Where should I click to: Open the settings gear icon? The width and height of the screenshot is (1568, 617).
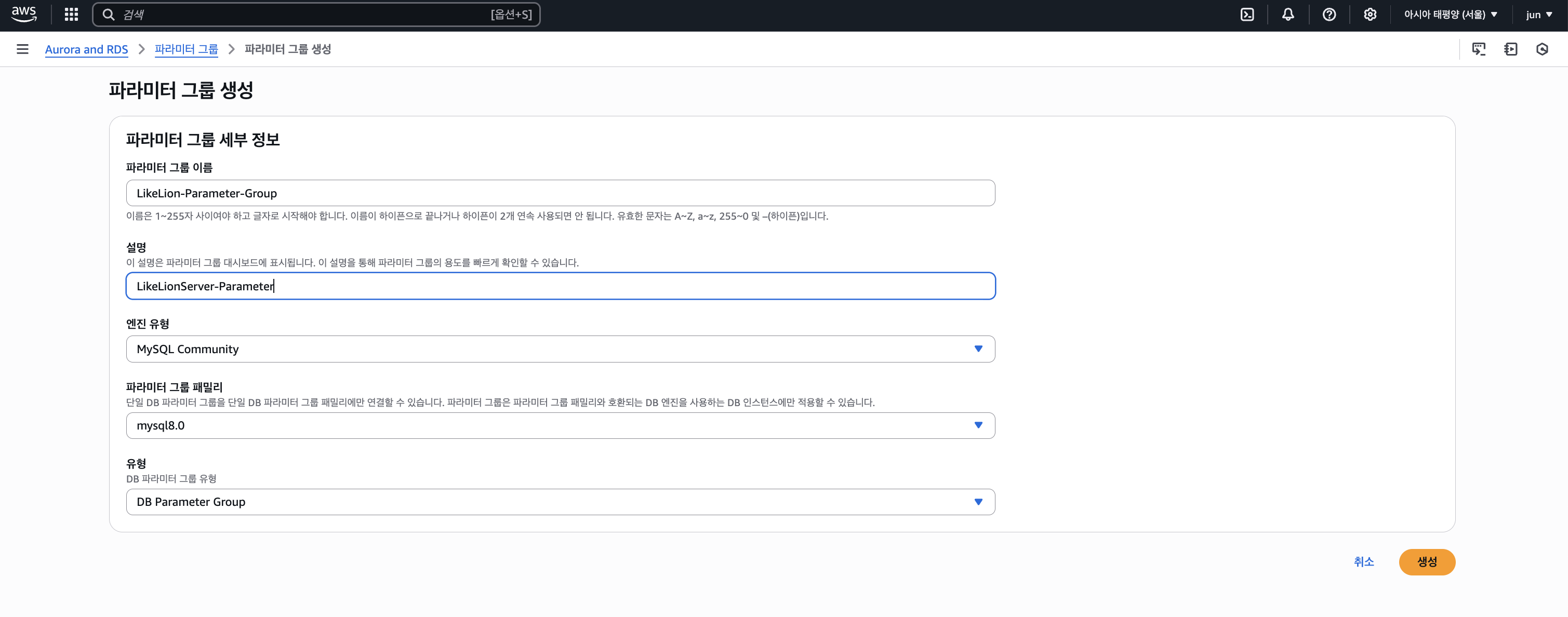(x=1370, y=15)
